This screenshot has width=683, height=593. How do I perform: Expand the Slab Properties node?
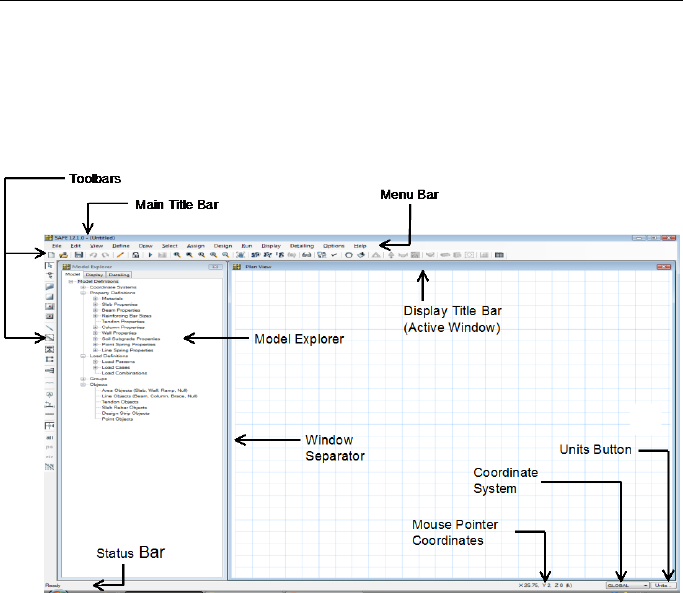pos(95,304)
